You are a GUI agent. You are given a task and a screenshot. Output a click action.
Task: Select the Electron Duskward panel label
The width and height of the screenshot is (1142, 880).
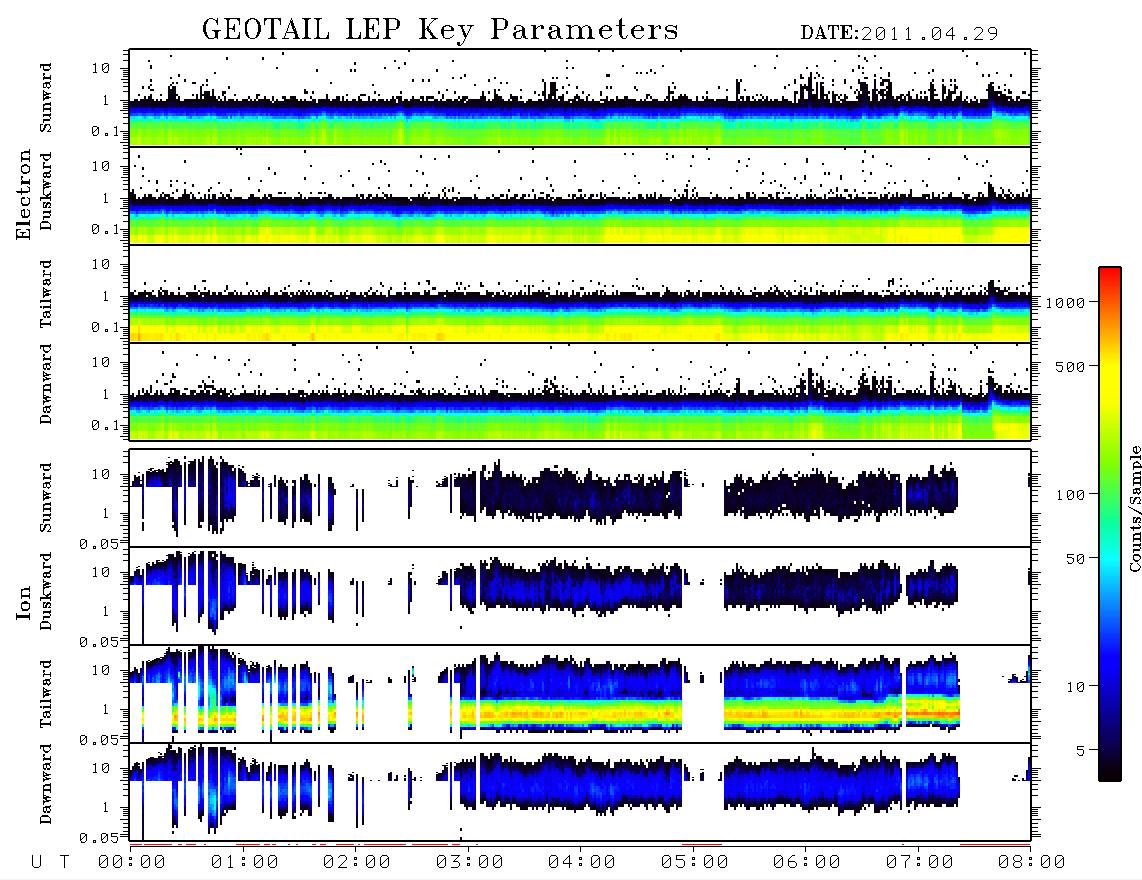coord(46,191)
